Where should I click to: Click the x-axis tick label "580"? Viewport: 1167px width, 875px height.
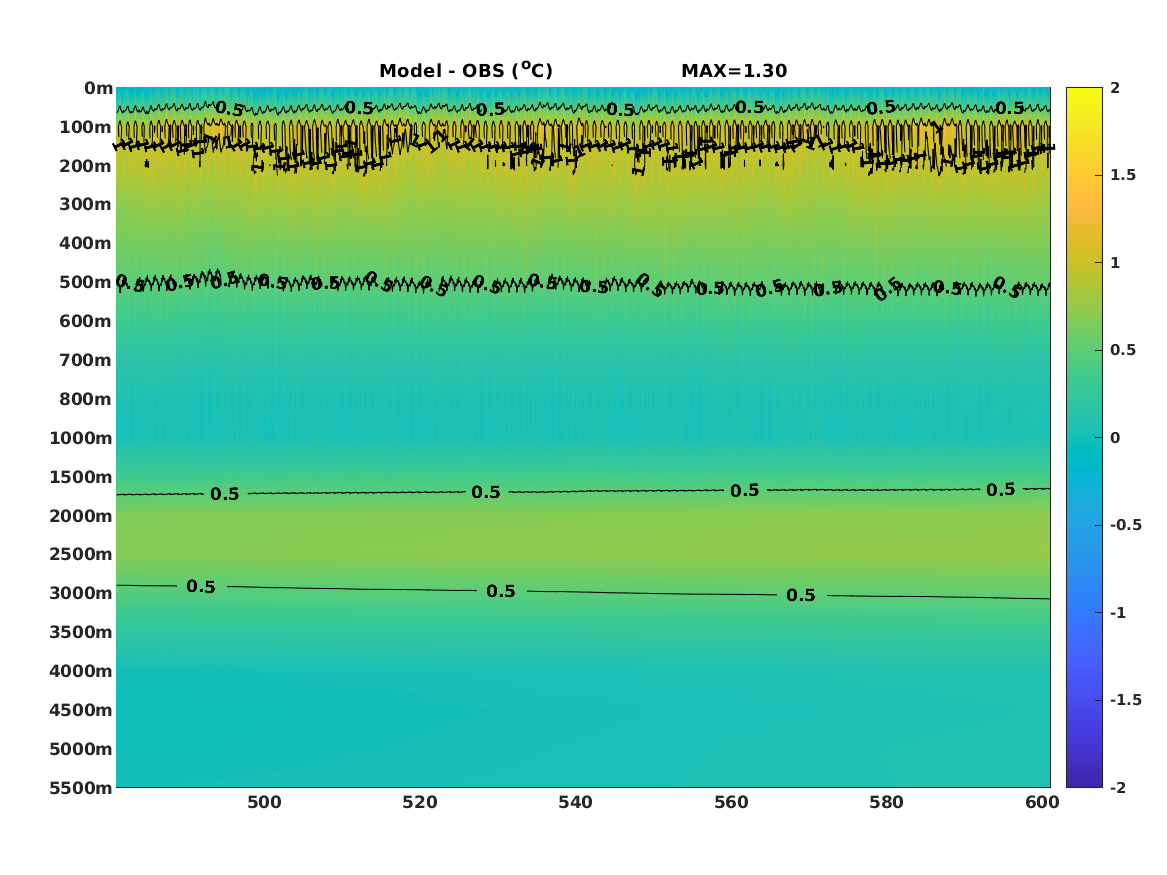pyautogui.click(x=886, y=802)
